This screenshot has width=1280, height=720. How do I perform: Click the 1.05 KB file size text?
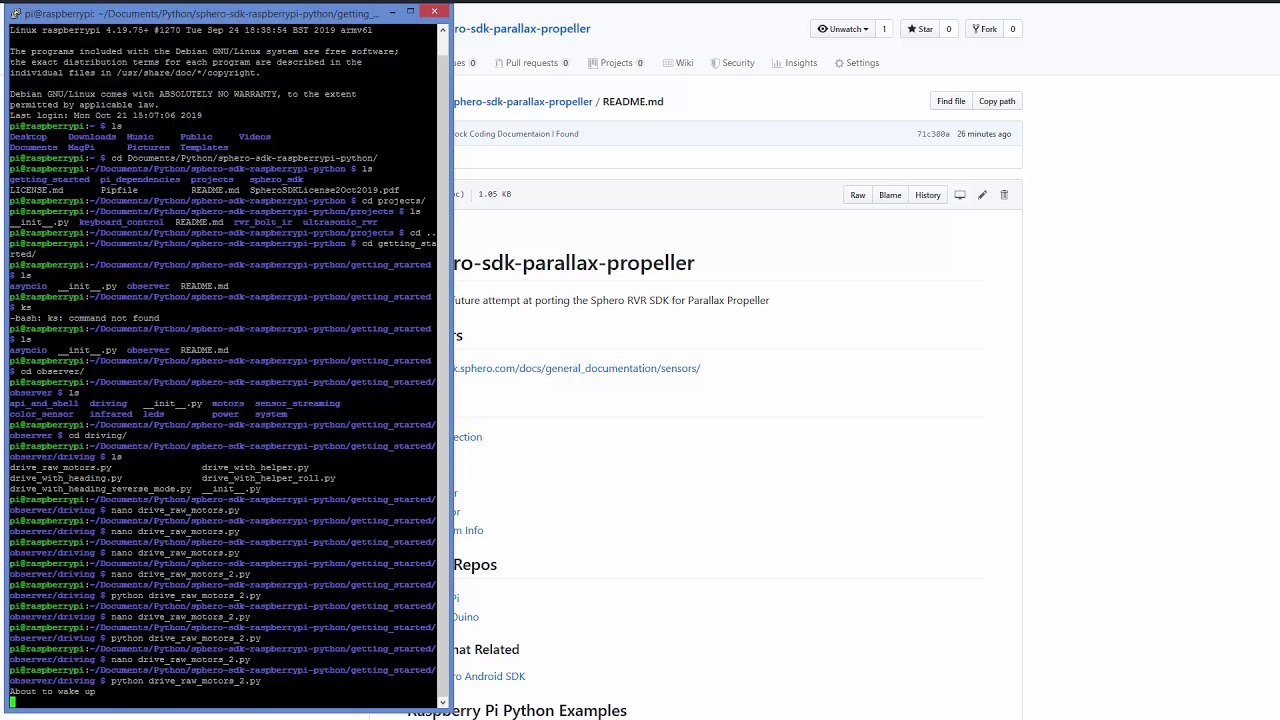pyautogui.click(x=494, y=194)
